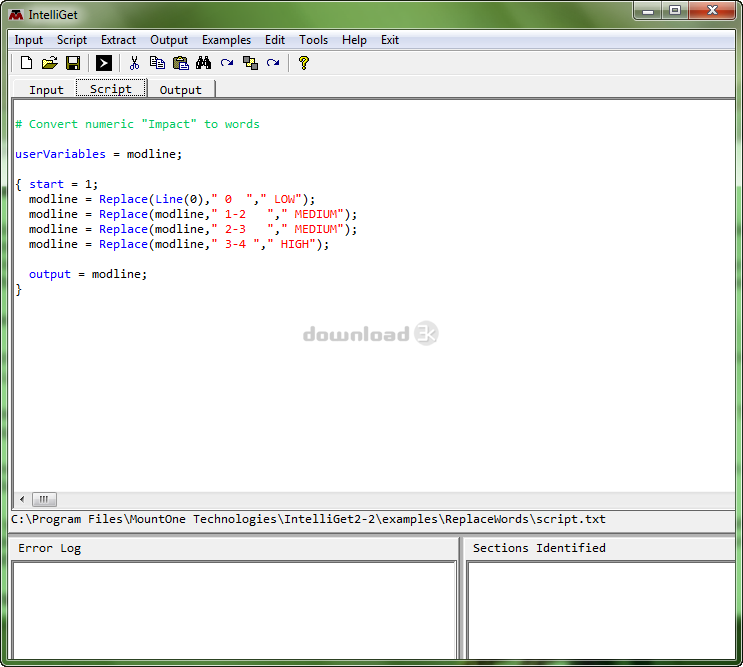The width and height of the screenshot is (743, 667).
Task: Run the script with the black arrow icon
Action: (104, 63)
